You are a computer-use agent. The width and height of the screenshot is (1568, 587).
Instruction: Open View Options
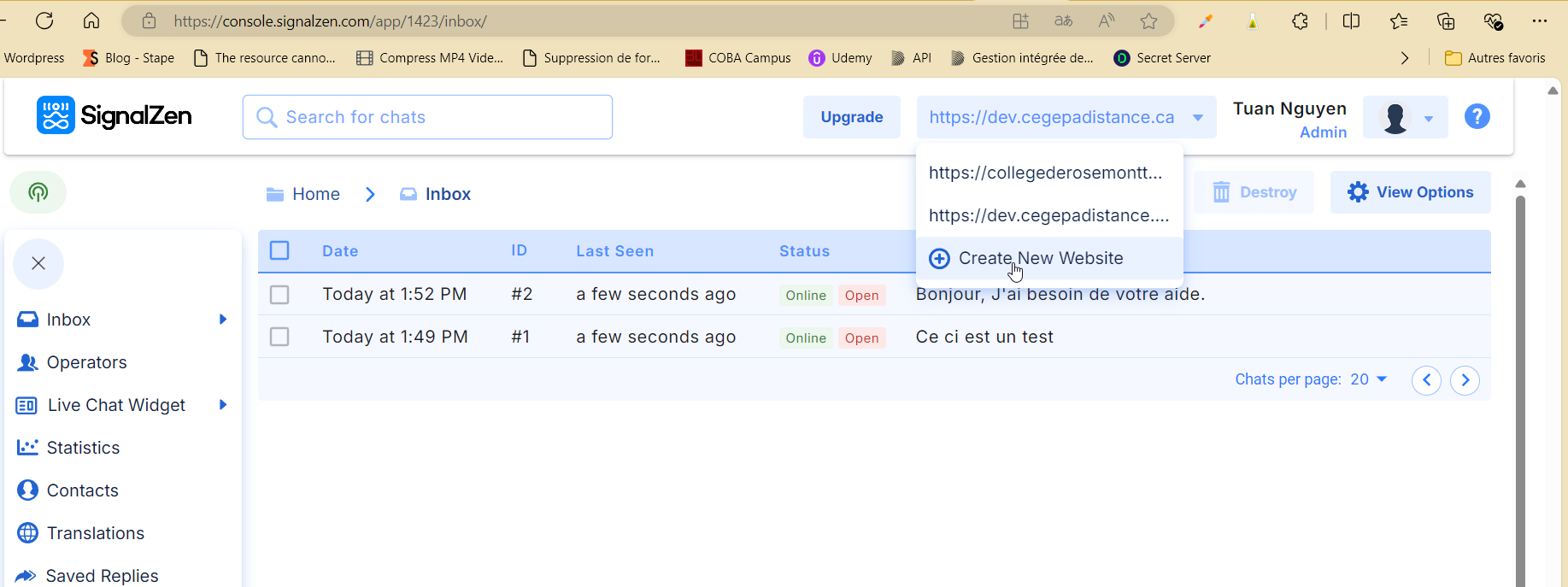(1410, 192)
